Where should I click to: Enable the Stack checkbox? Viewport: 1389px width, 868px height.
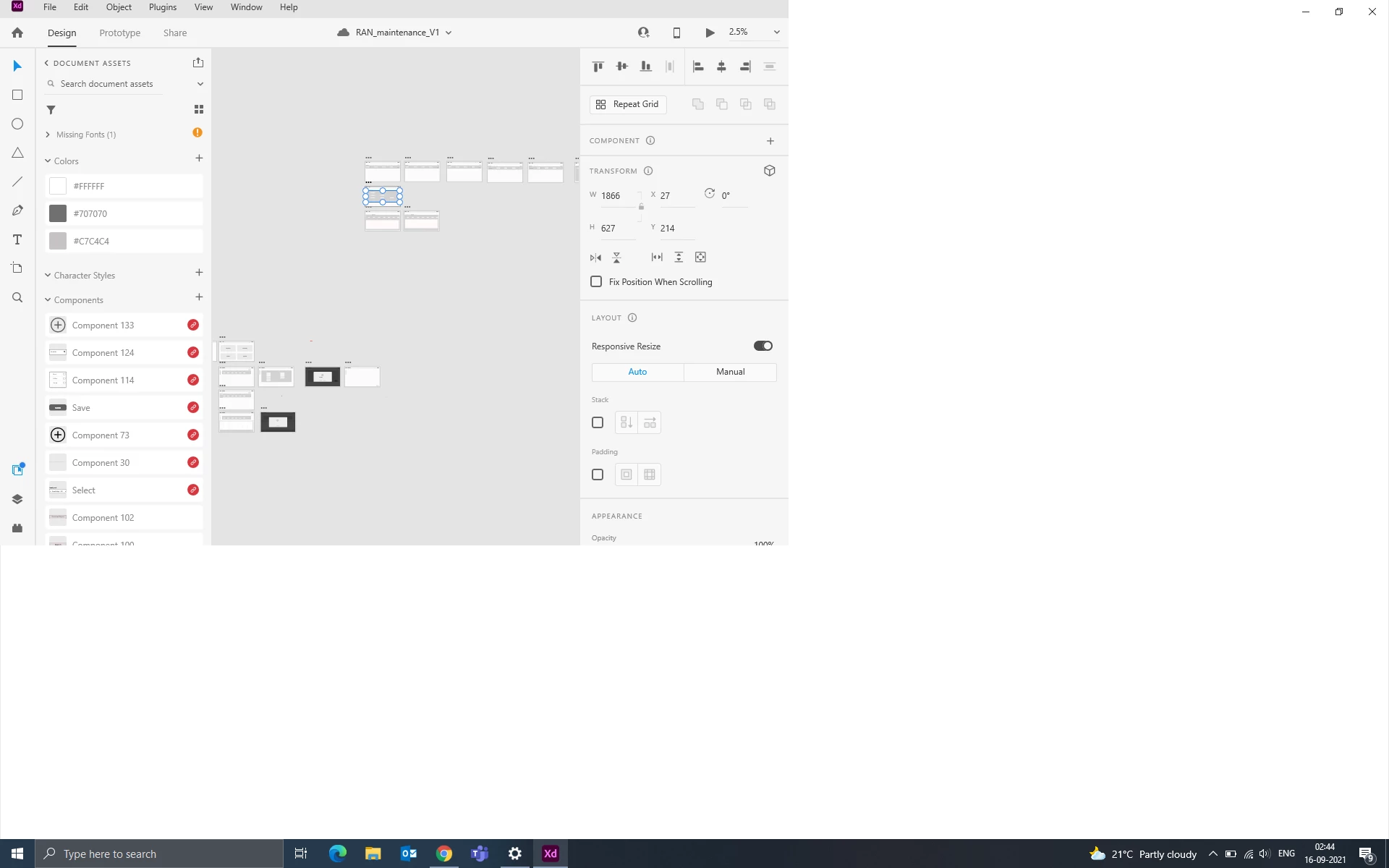(x=598, y=422)
